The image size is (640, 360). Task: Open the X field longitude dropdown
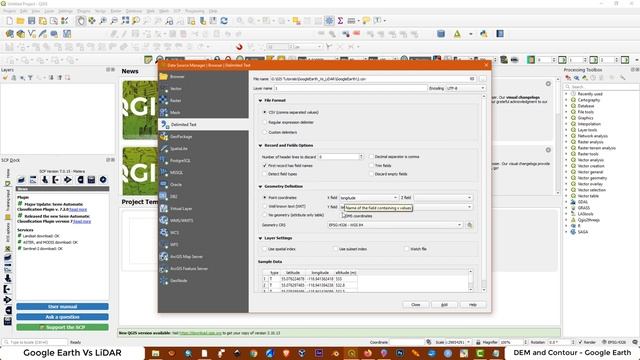pos(369,198)
